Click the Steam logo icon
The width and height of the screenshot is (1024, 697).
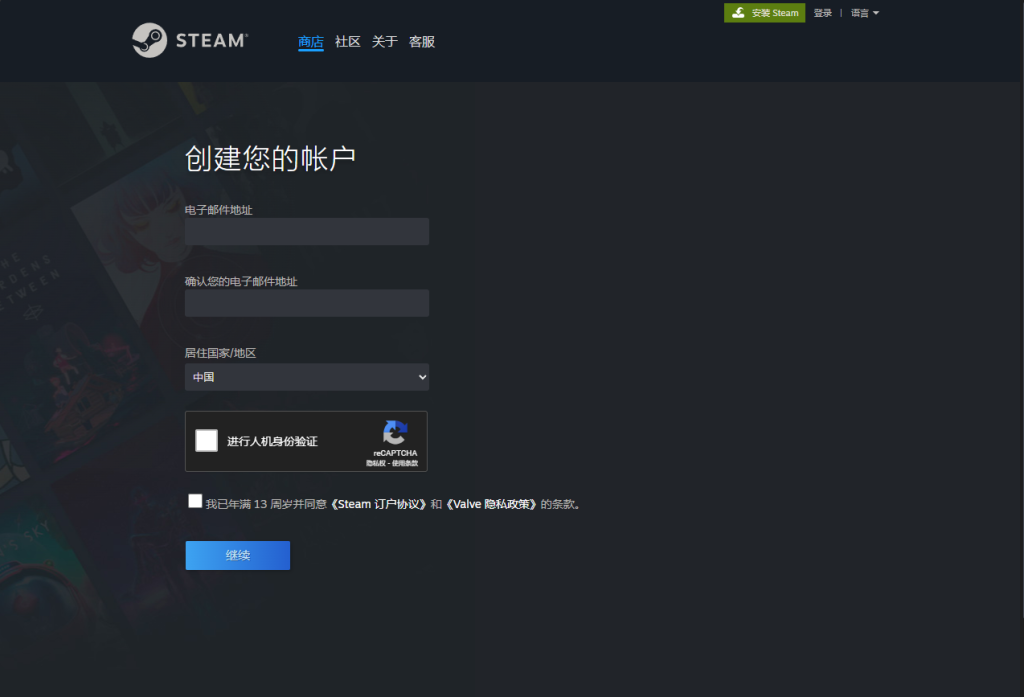(x=148, y=40)
